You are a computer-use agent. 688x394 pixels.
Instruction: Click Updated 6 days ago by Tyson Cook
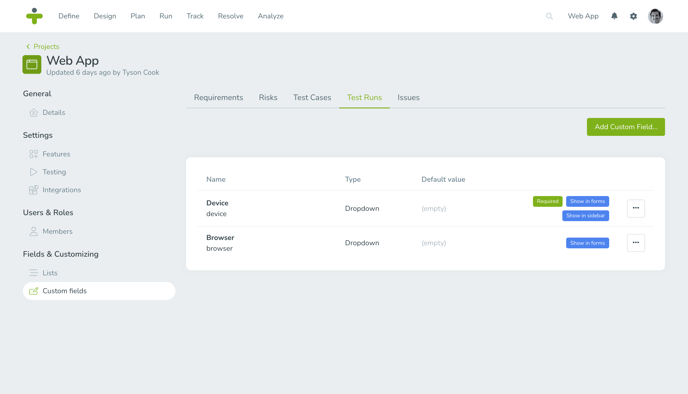point(103,72)
